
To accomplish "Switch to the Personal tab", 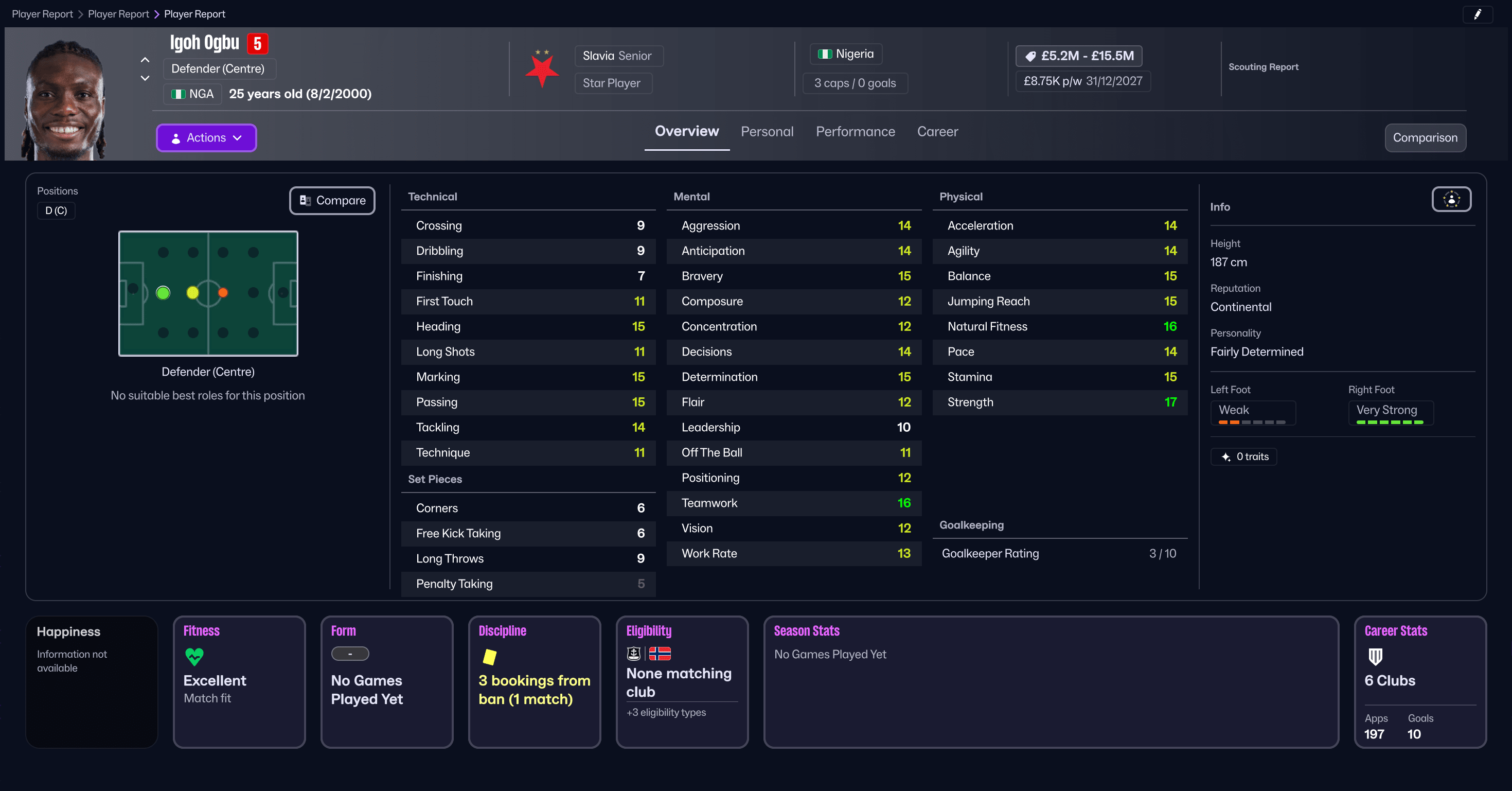I will [x=767, y=132].
